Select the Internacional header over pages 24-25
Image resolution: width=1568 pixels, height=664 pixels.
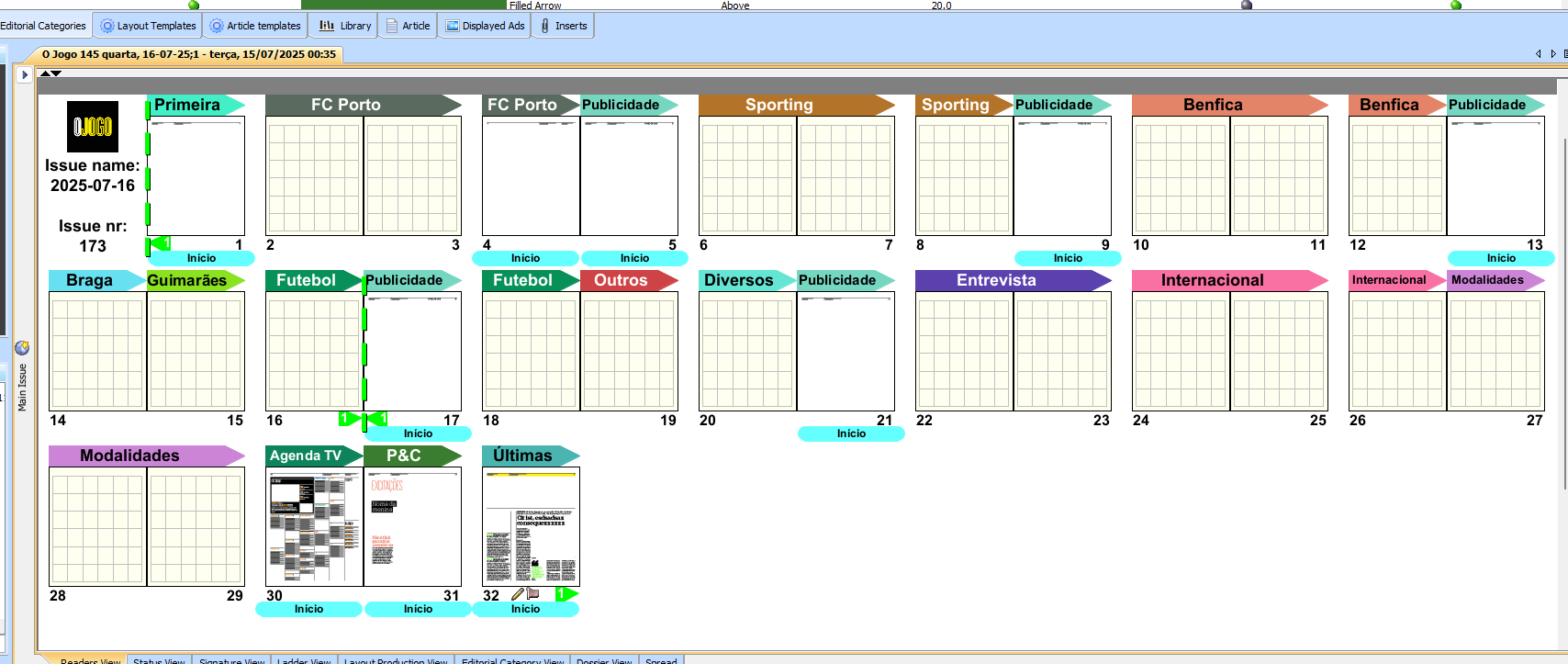[x=1229, y=280]
